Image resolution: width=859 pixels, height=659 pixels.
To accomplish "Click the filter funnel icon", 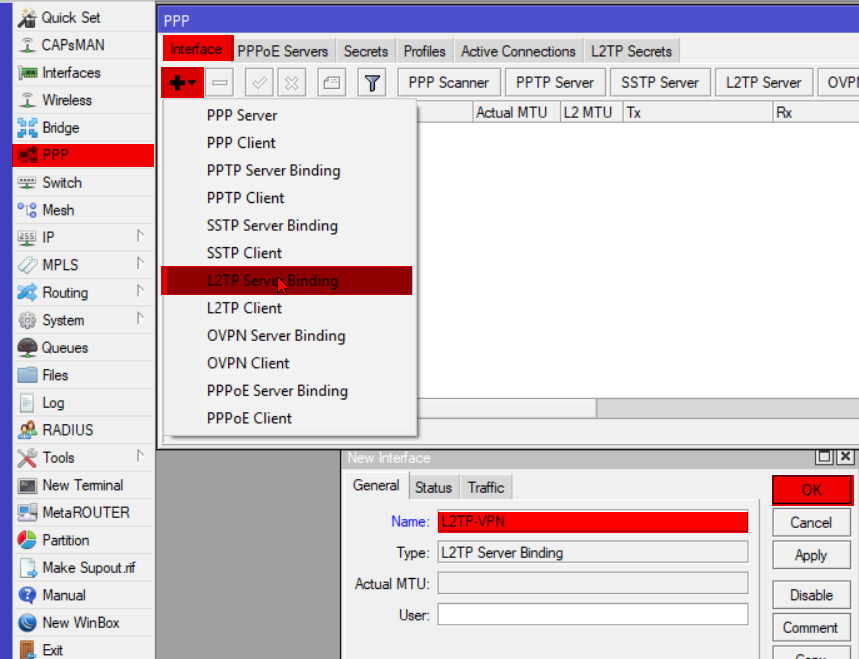I will pos(372,83).
